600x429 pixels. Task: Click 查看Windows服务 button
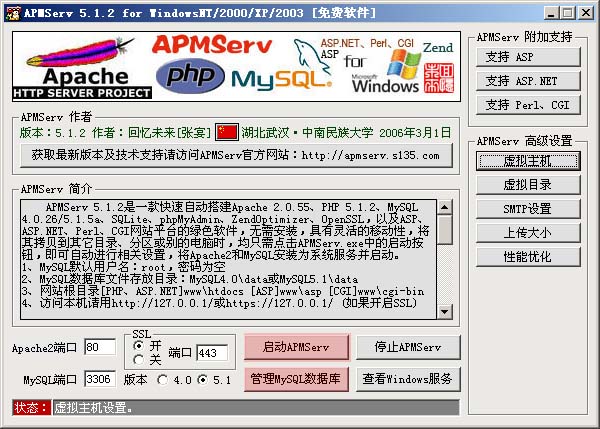[408, 379]
